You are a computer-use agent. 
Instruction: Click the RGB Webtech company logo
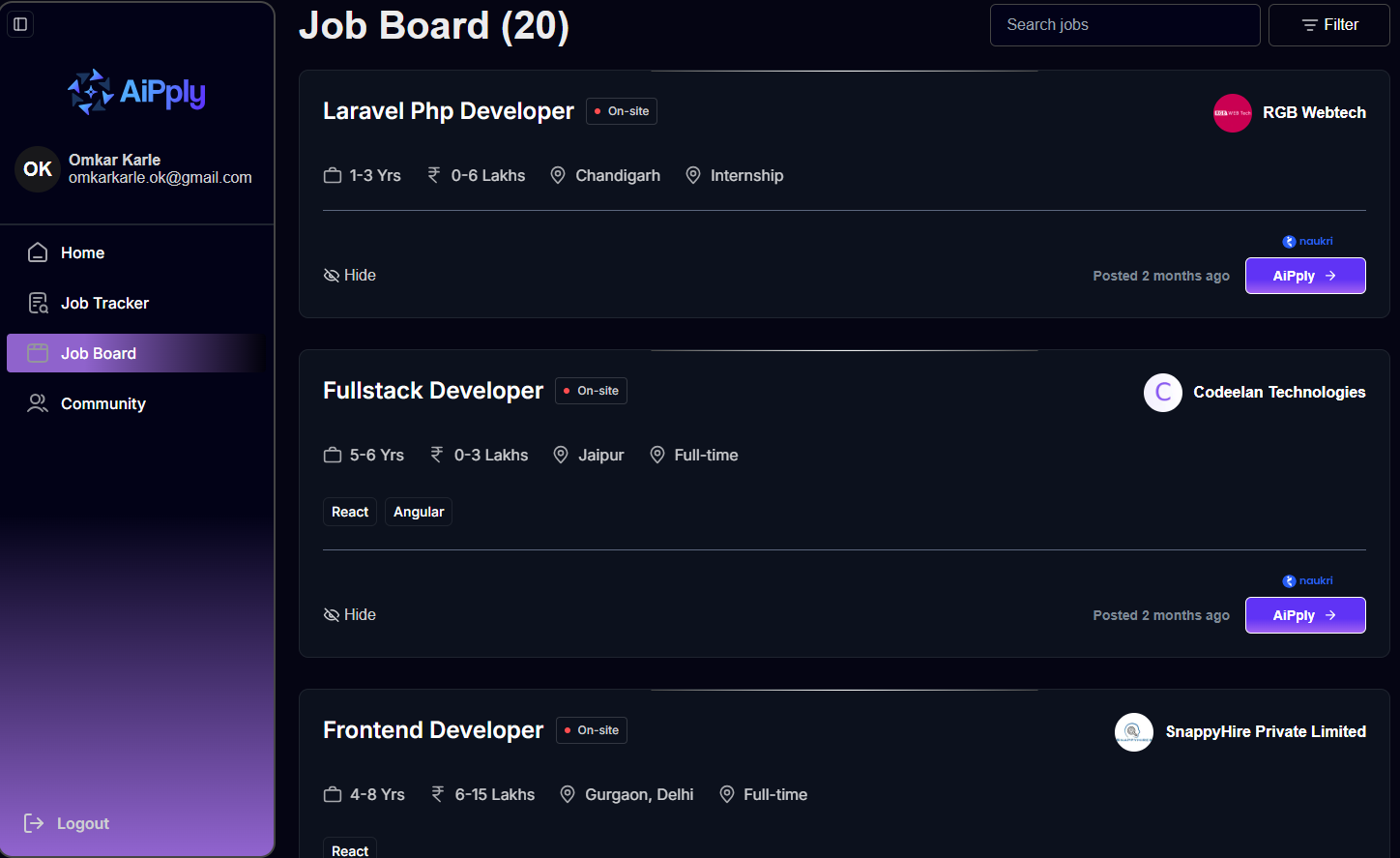point(1233,113)
